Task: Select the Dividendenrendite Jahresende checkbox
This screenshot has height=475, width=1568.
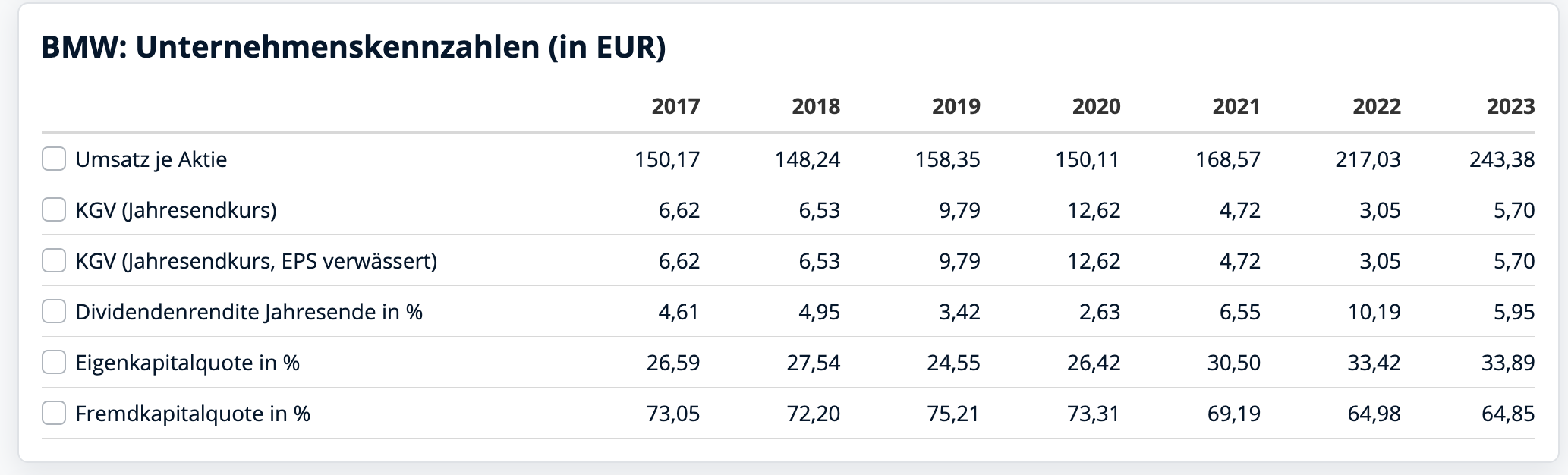Action: 54,312
